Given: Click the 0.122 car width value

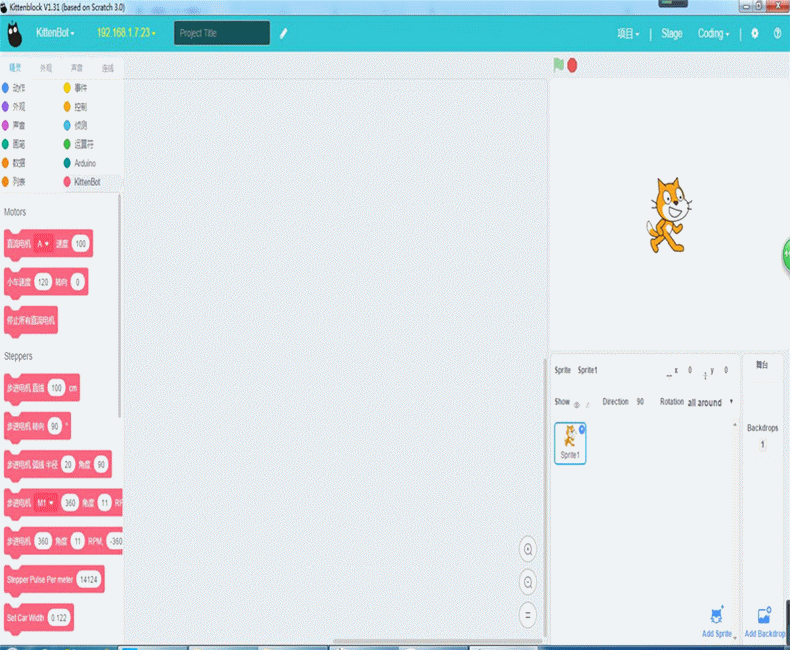Looking at the screenshot, I should [59, 618].
